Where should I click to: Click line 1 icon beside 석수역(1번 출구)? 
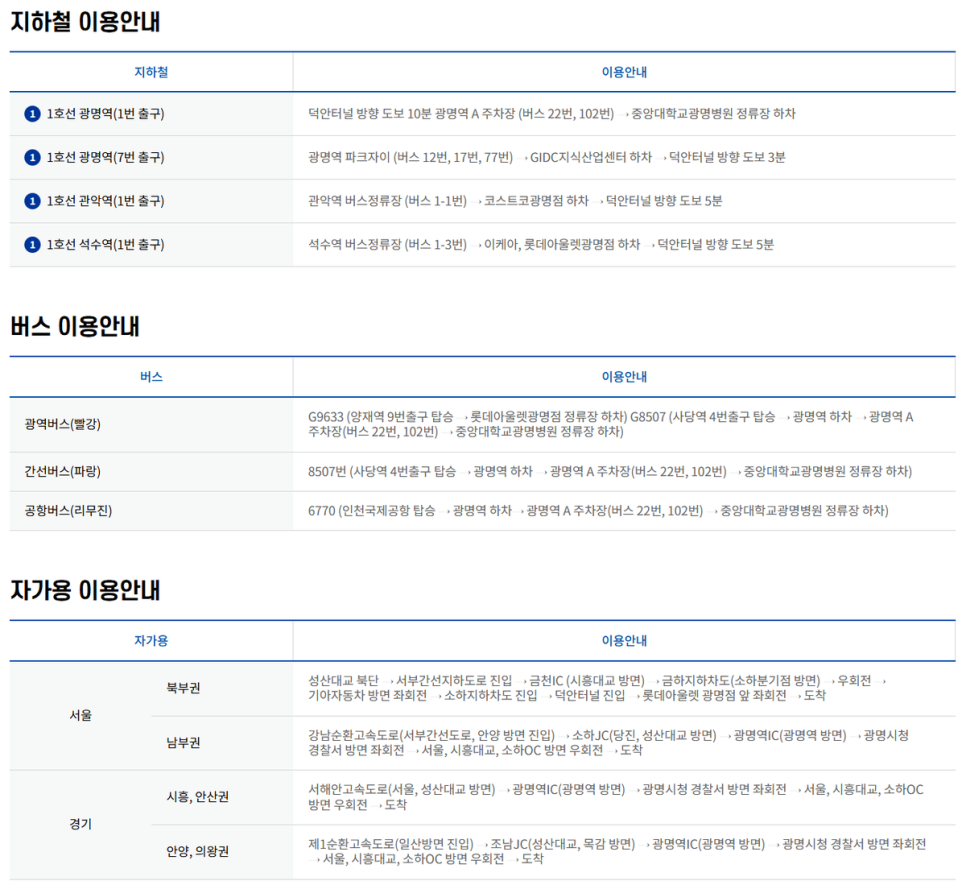point(32,244)
